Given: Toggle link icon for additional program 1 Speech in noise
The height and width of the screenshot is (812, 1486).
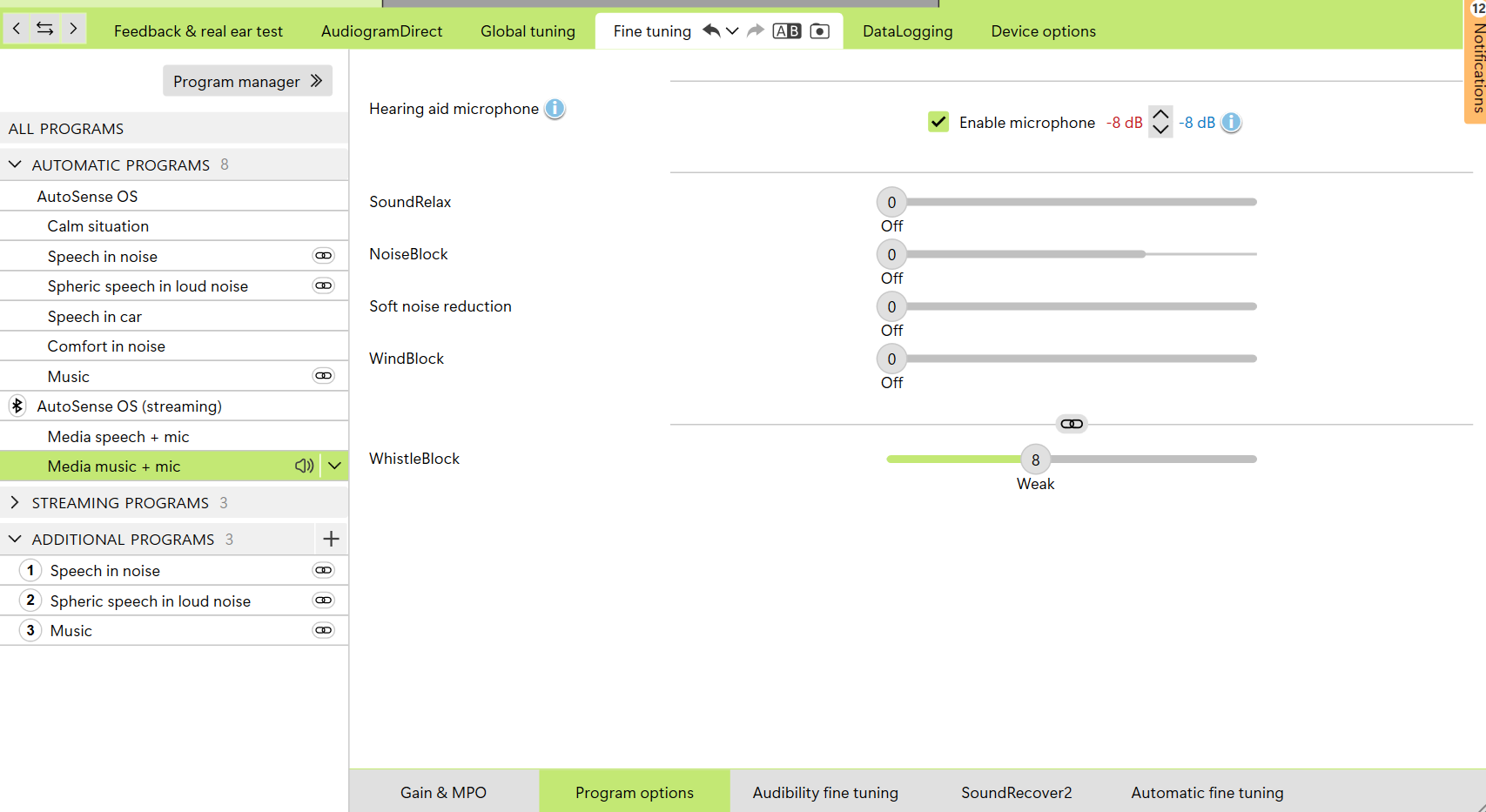Looking at the screenshot, I should tap(324, 570).
